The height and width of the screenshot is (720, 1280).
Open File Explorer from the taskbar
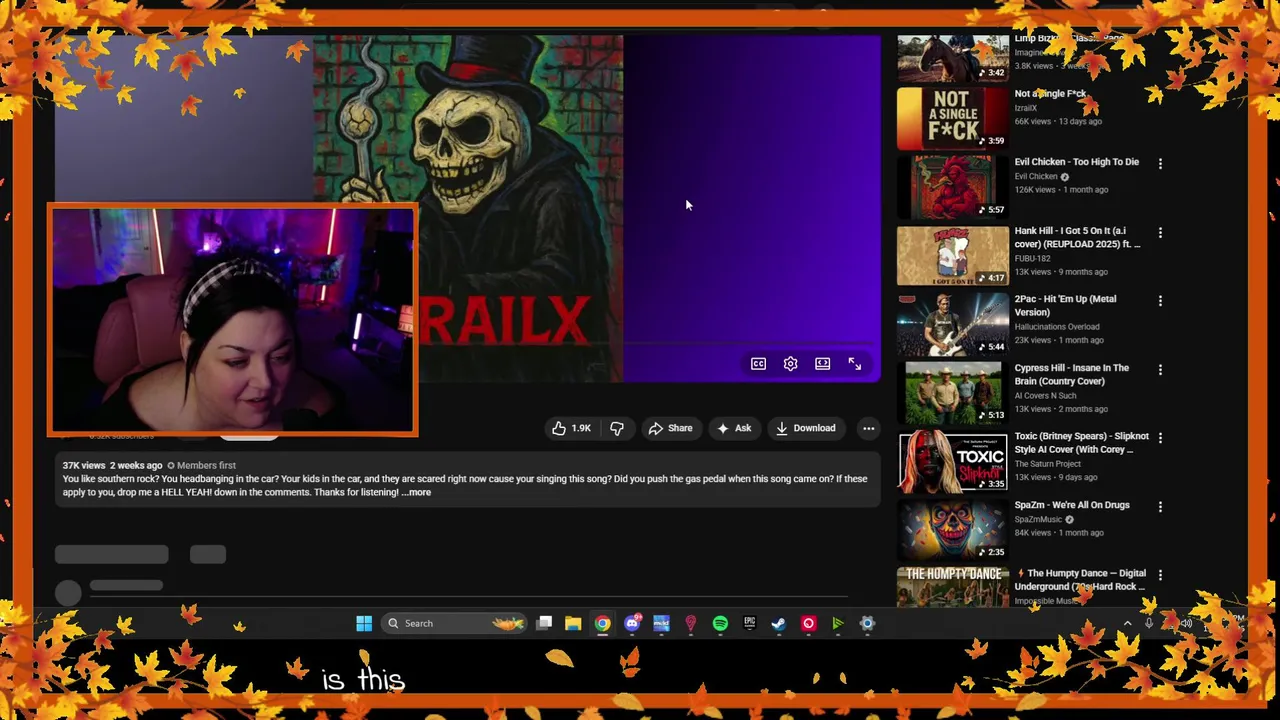[573, 623]
